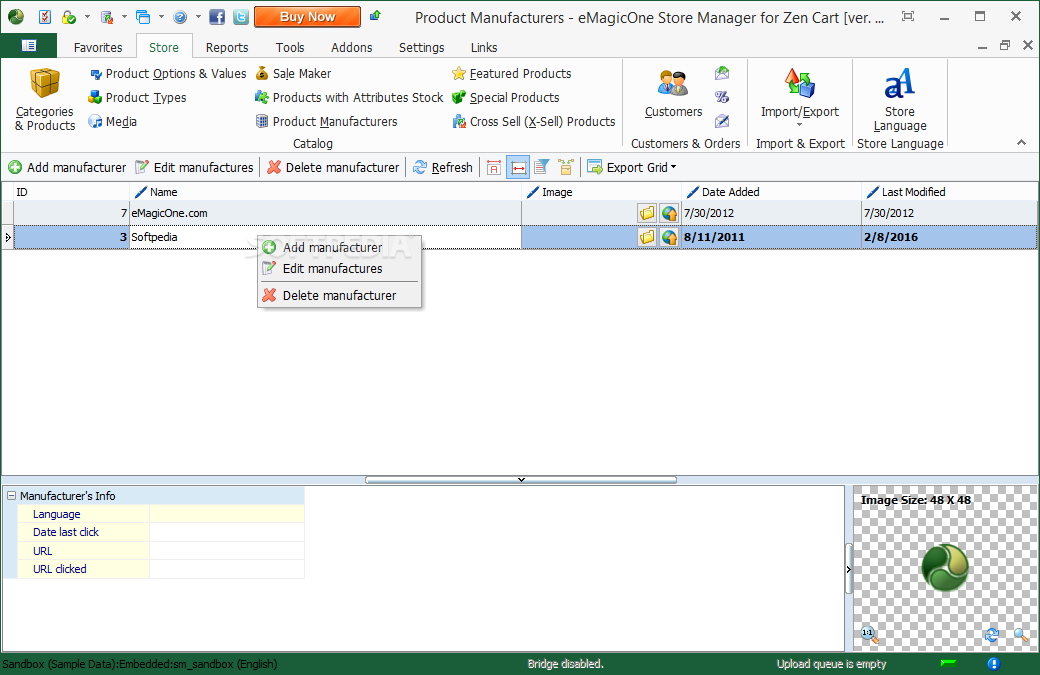The width and height of the screenshot is (1040, 675).
Task: Upload image from web for eMagicOne.com row
Action: (669, 213)
